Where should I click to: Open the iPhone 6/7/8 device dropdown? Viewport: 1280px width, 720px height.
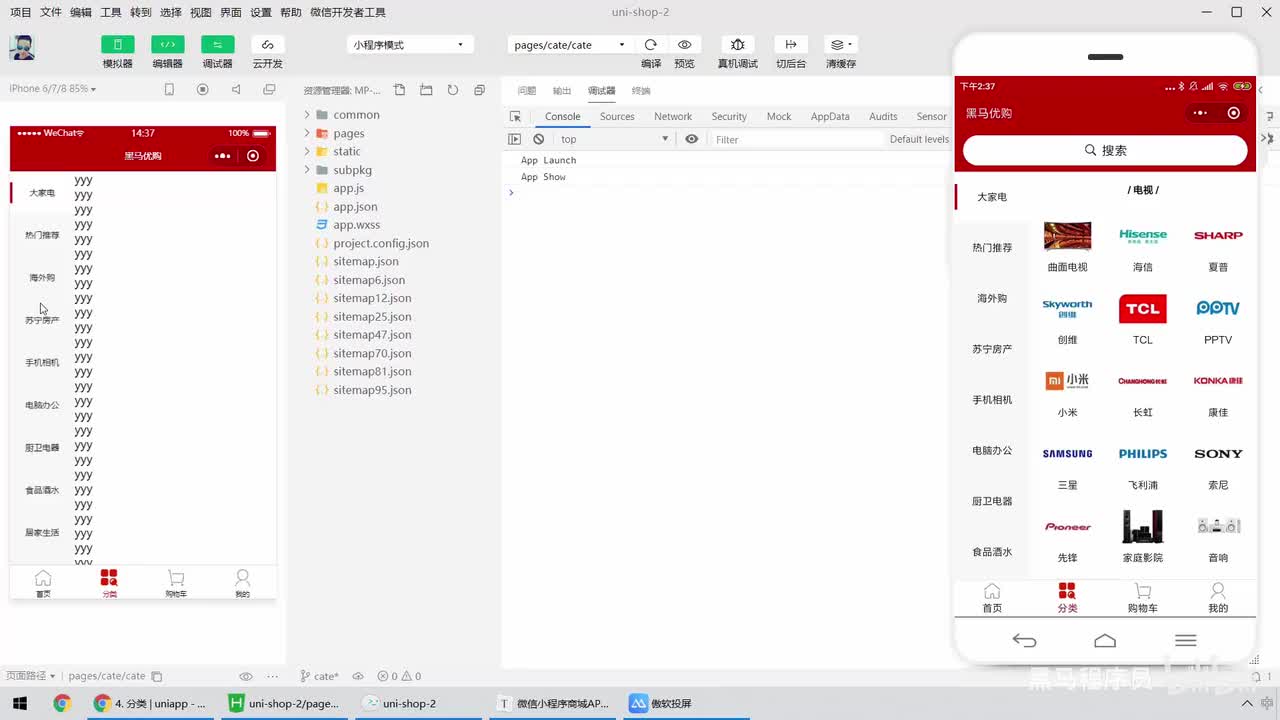[52, 89]
